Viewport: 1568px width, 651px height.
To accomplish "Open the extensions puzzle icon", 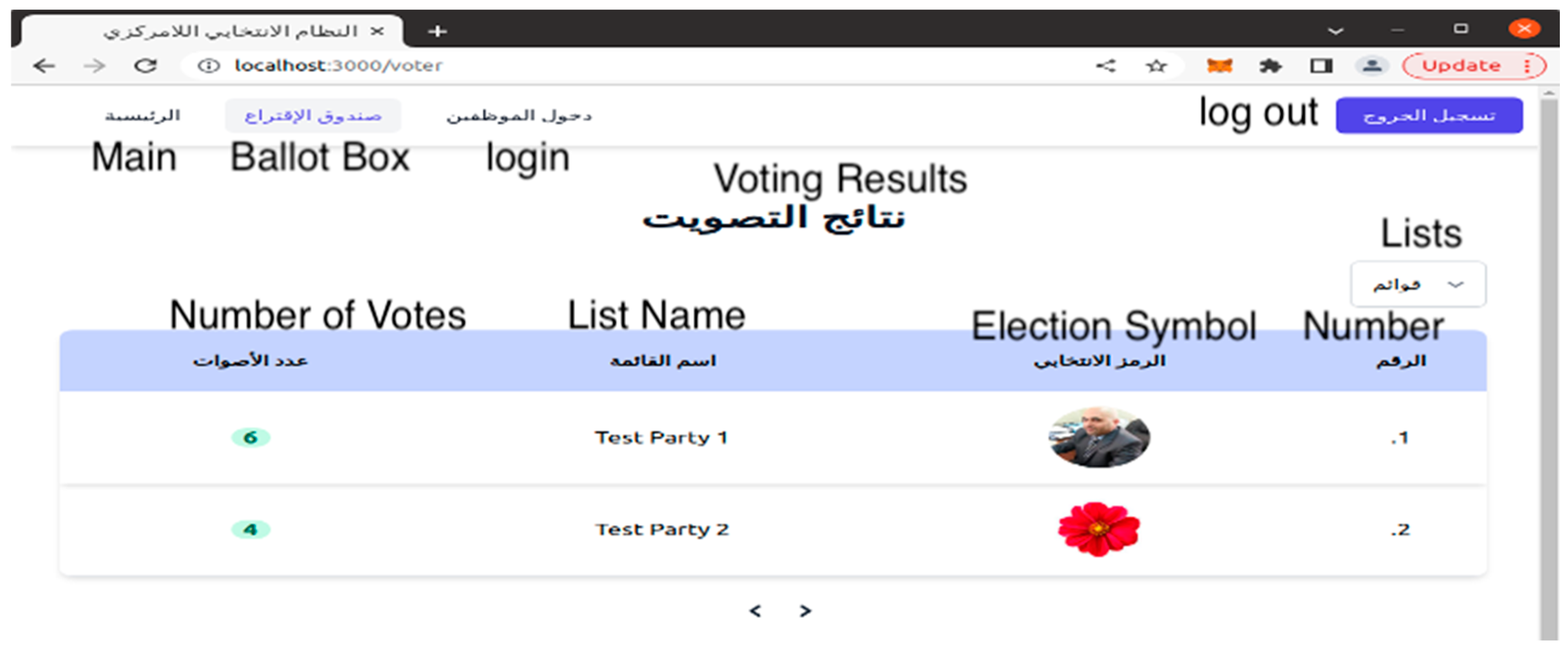I will point(1271,66).
